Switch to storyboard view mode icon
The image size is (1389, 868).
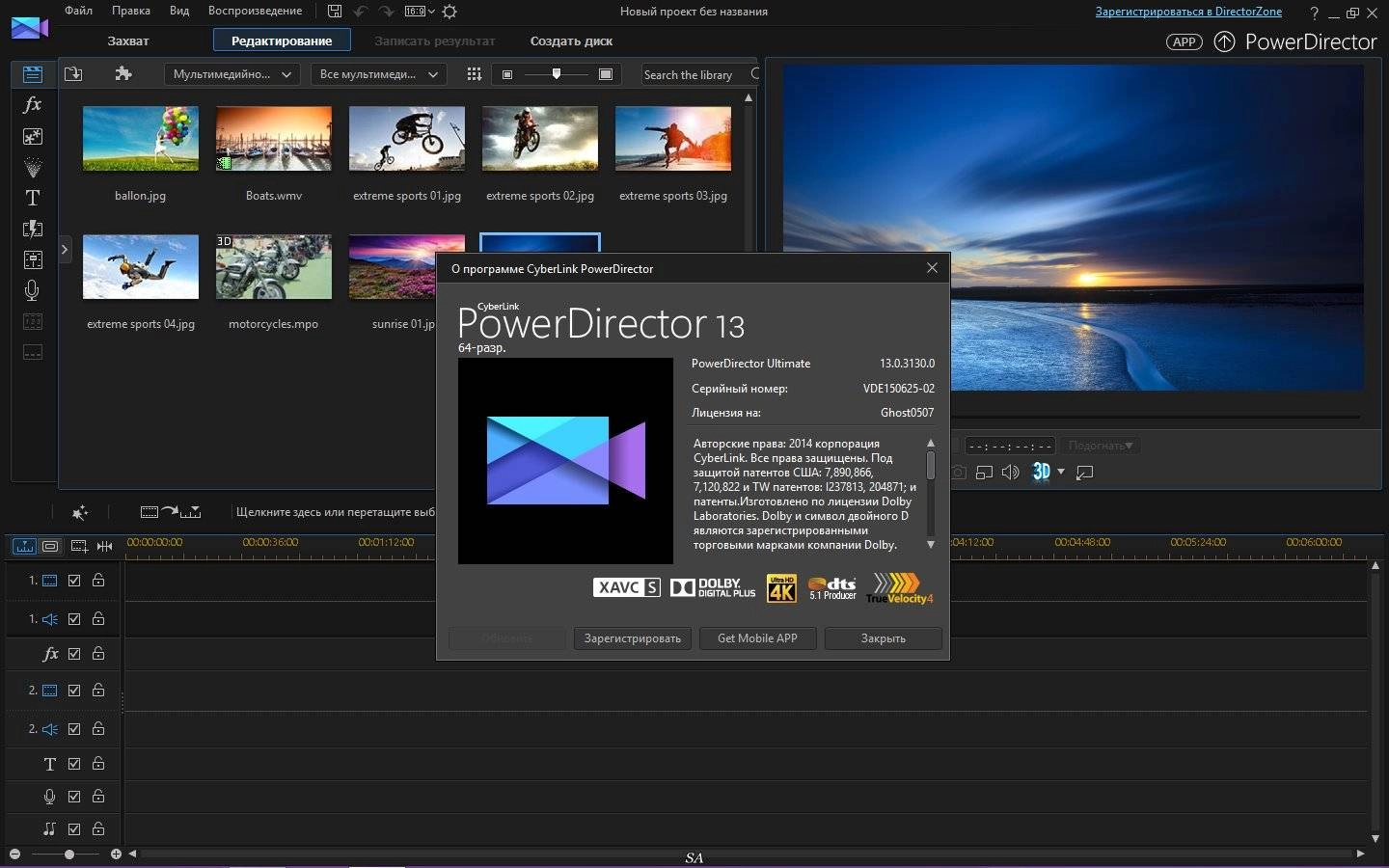(50, 546)
